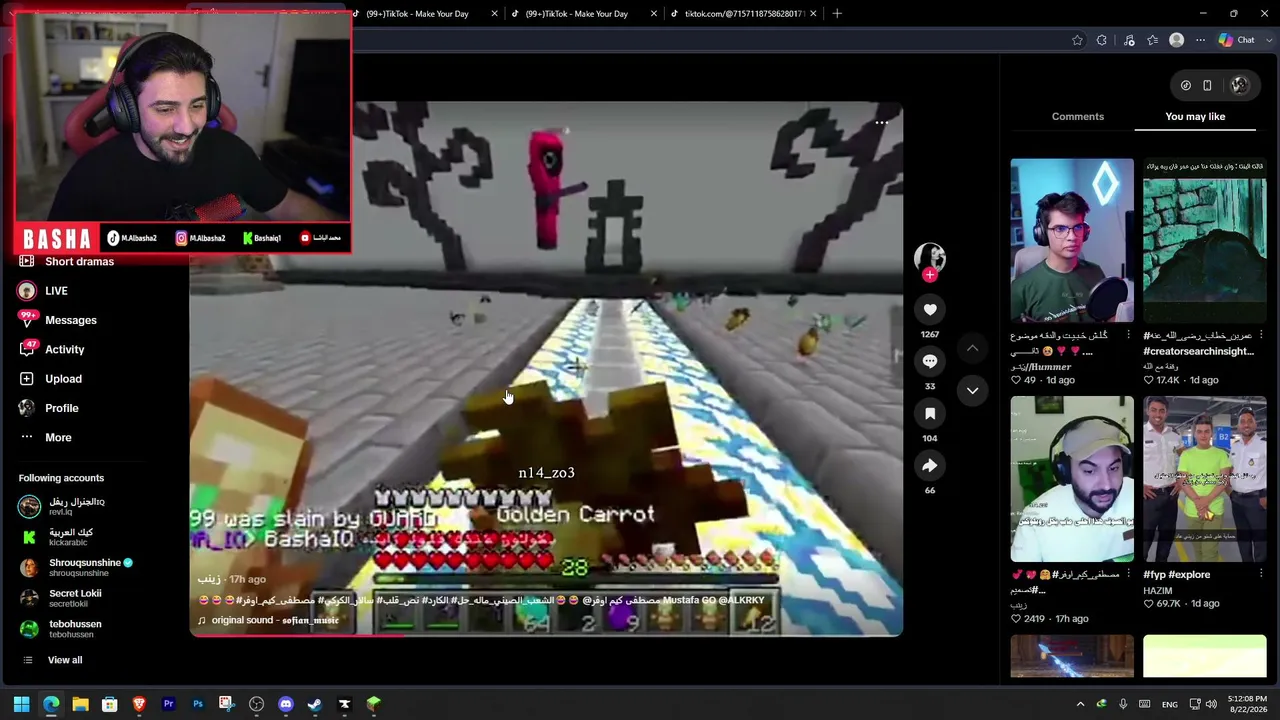Close the tiktok.com/@7157118758628017 tab

pyautogui.click(x=813, y=14)
